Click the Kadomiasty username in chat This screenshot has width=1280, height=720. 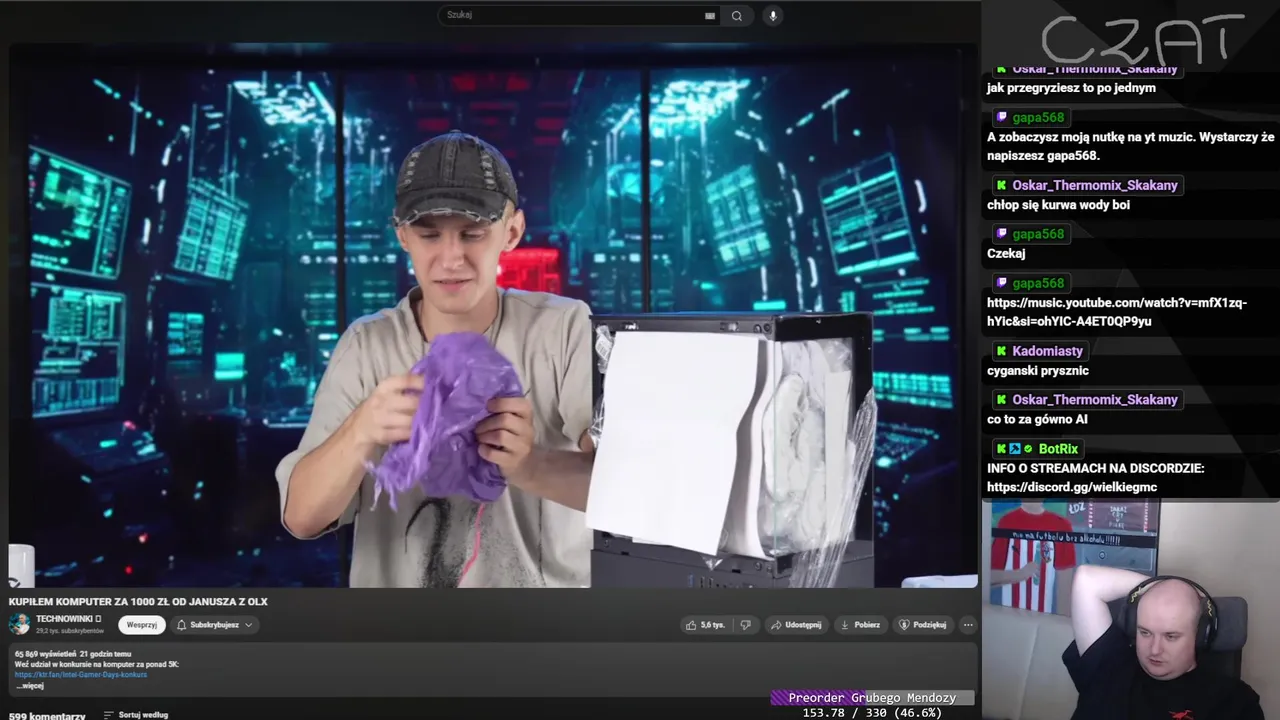tap(1047, 351)
